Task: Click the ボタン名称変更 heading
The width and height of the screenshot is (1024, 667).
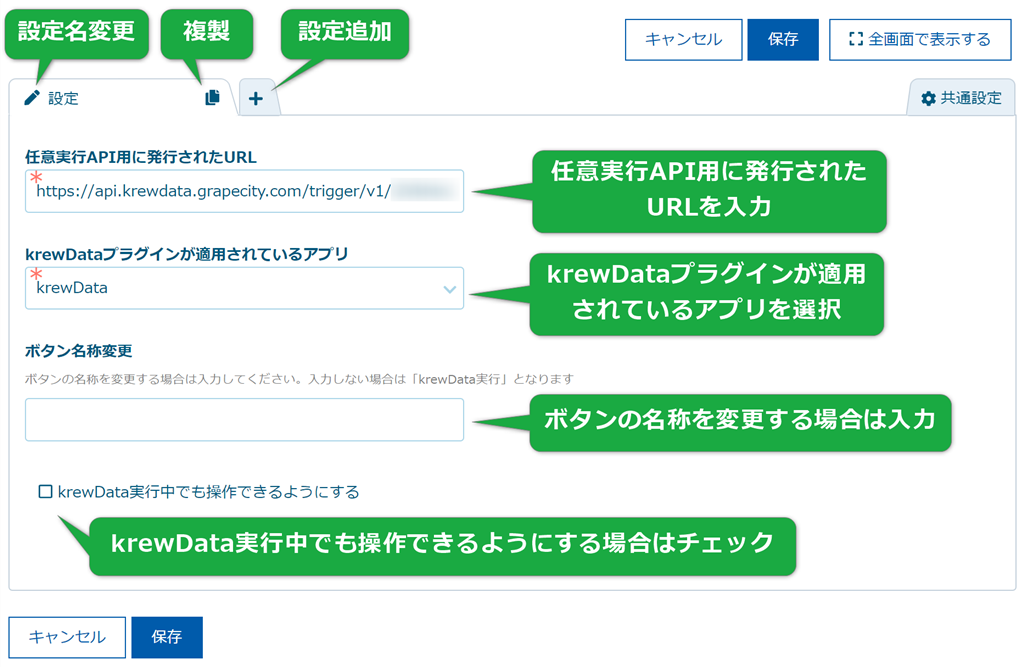Action: pos(78,351)
